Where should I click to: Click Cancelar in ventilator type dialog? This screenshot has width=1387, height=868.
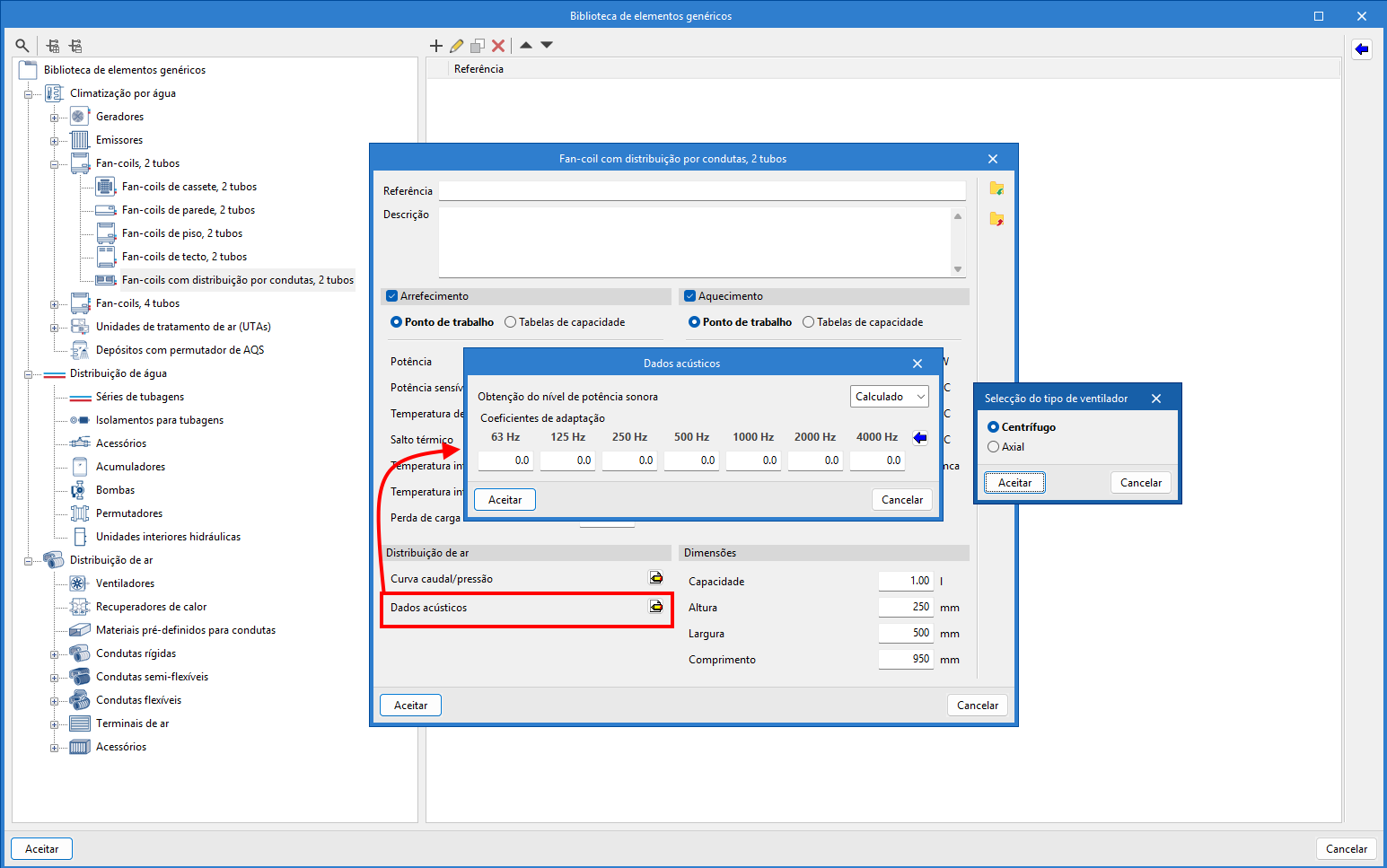click(x=1141, y=483)
